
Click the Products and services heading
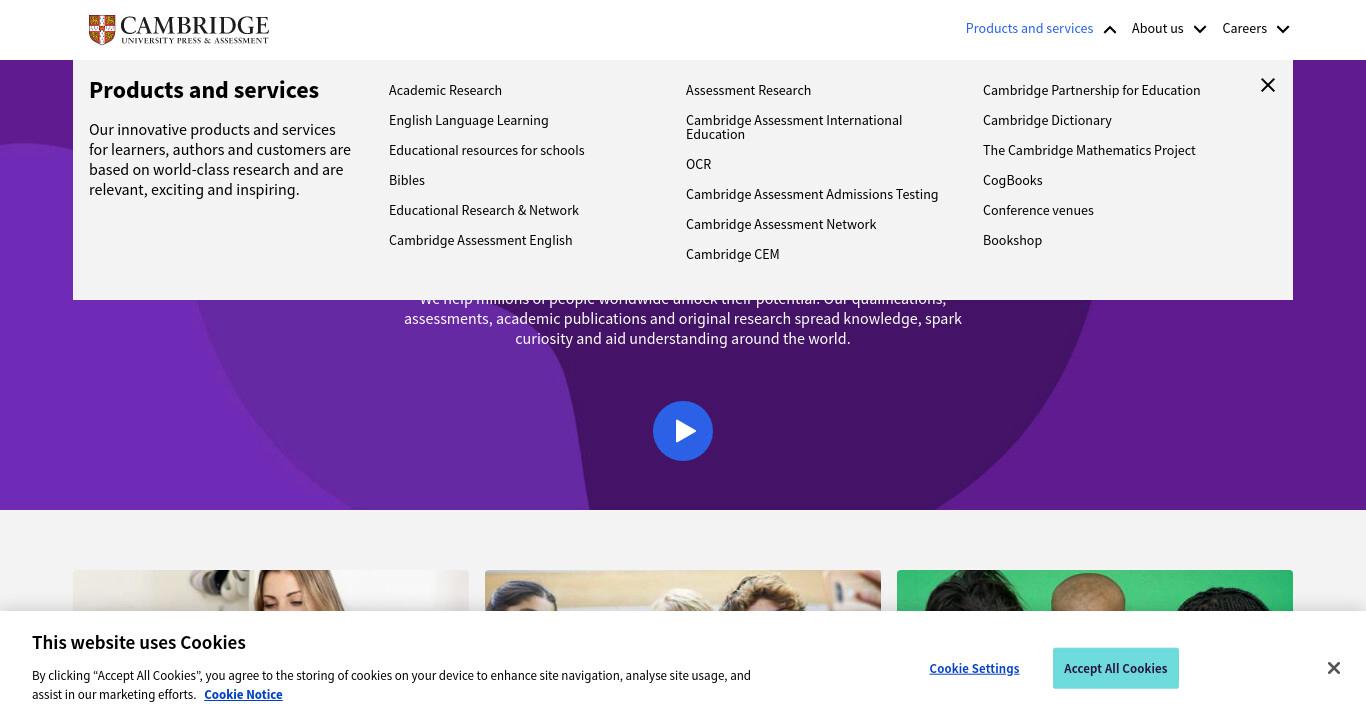(x=204, y=90)
